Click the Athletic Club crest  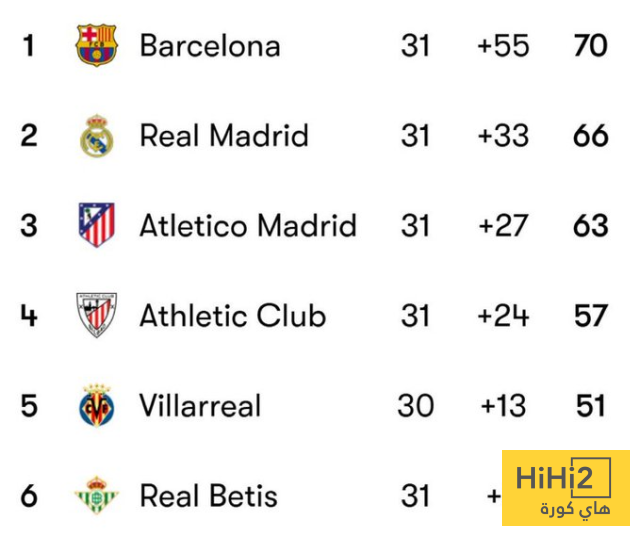click(x=96, y=316)
